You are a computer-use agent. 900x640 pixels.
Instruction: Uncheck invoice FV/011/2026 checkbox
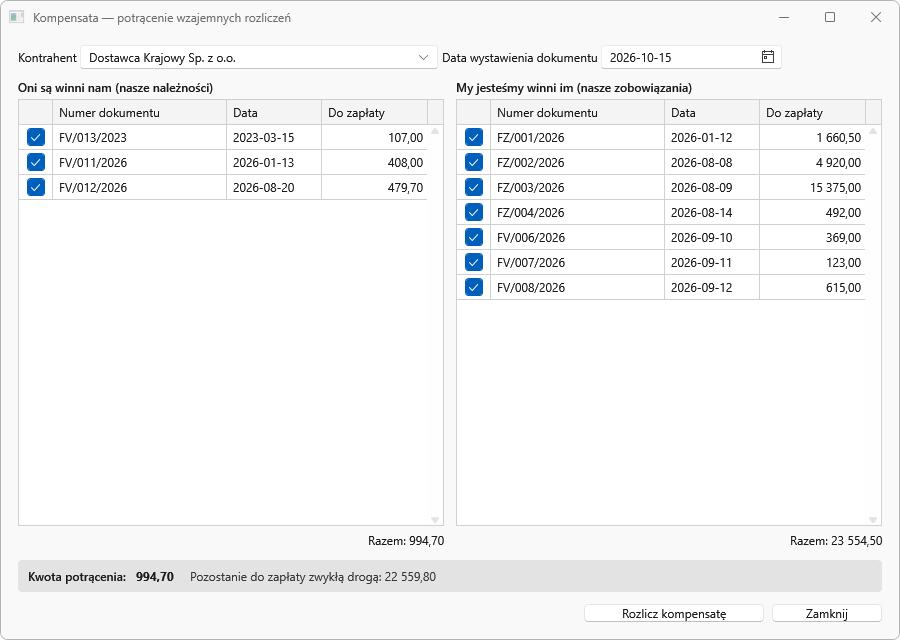click(x=36, y=162)
